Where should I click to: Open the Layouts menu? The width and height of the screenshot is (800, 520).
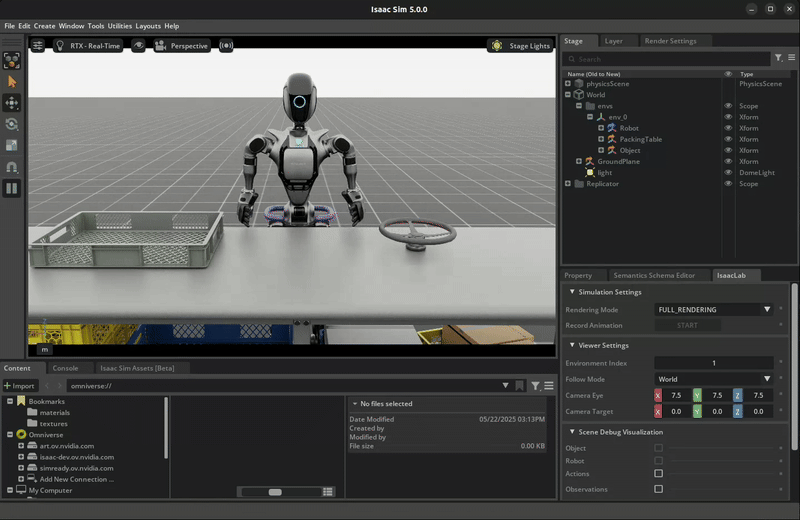click(148, 26)
